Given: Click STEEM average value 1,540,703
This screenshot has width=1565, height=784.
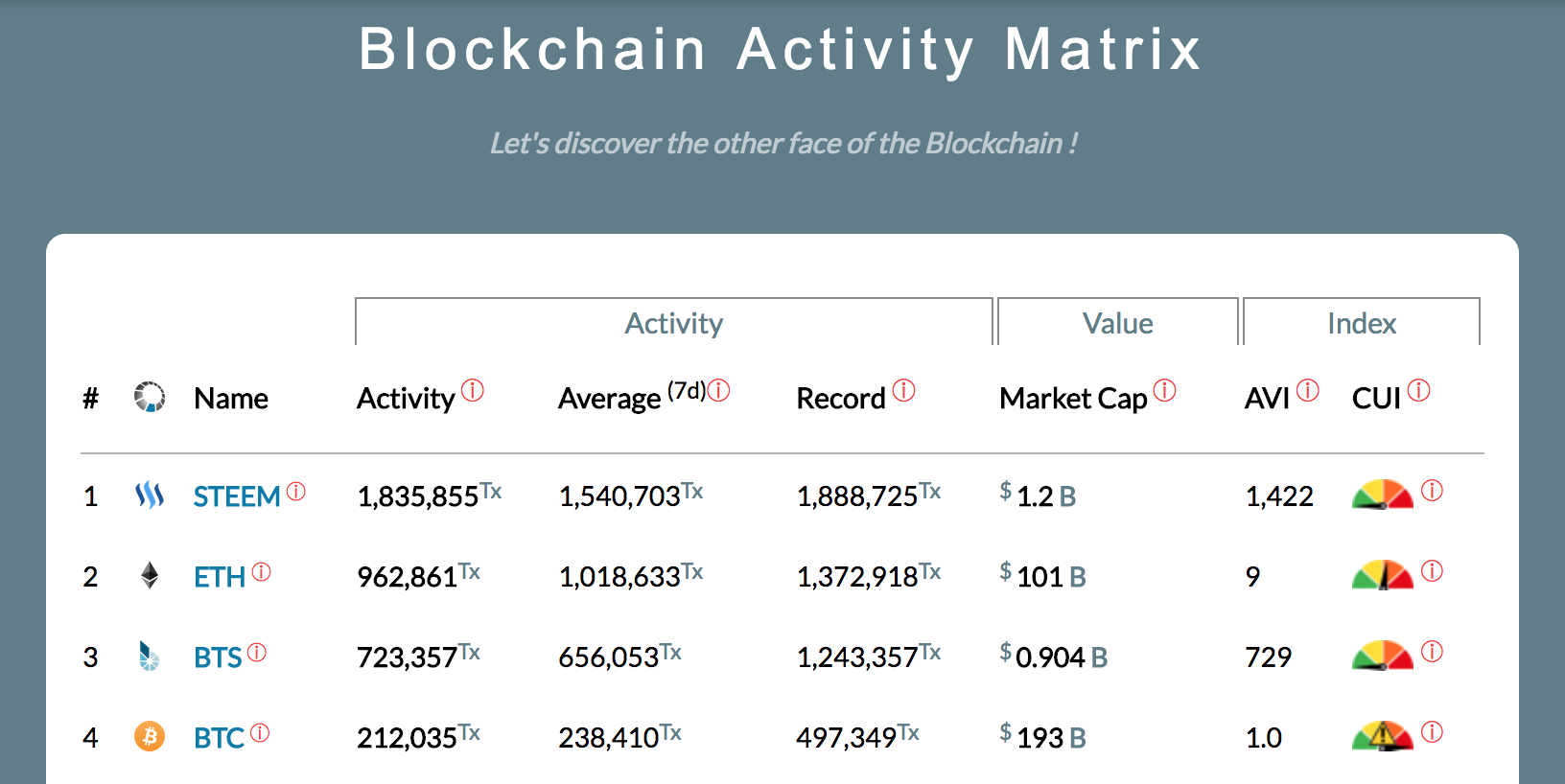Looking at the screenshot, I should pyautogui.click(x=631, y=495).
